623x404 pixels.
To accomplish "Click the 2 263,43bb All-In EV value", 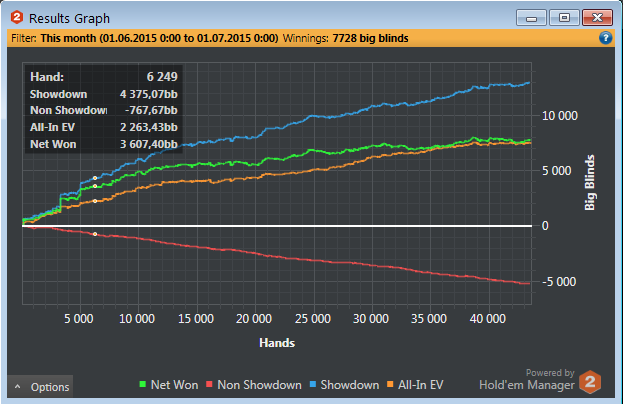I will [149, 127].
